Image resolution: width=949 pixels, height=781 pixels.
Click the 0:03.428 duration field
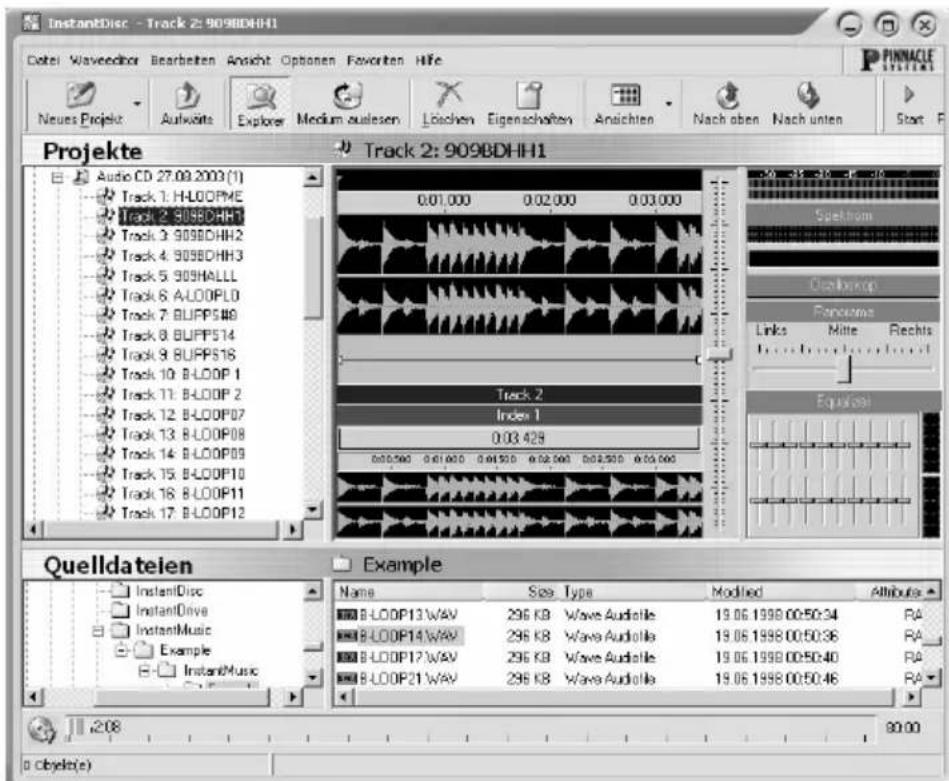(x=519, y=438)
